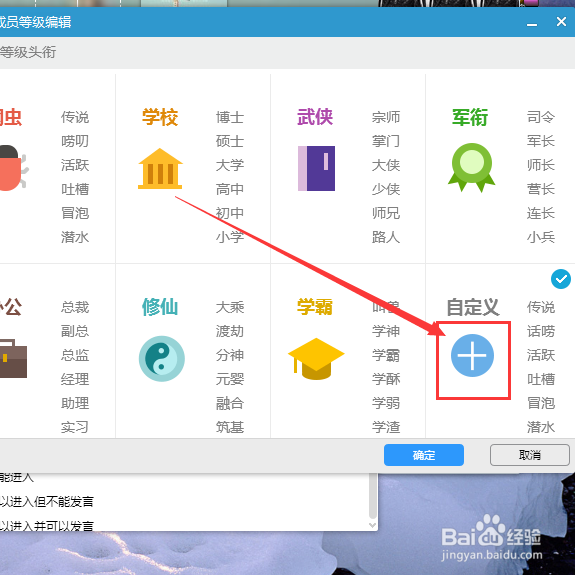The width and height of the screenshot is (575, 575).
Task: Click the custom title plus icon
Action: click(x=472, y=355)
